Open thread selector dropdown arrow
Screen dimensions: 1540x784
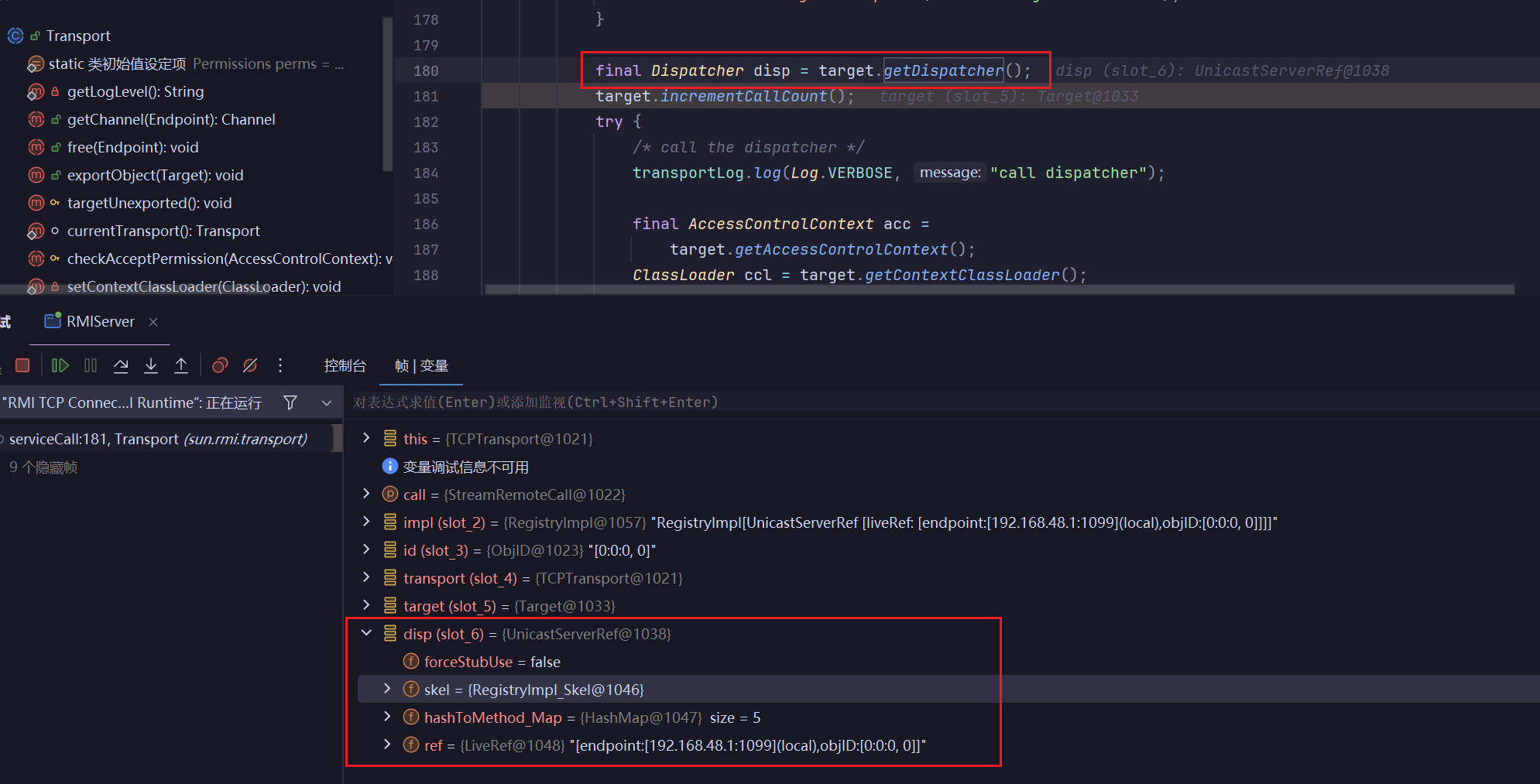[327, 402]
